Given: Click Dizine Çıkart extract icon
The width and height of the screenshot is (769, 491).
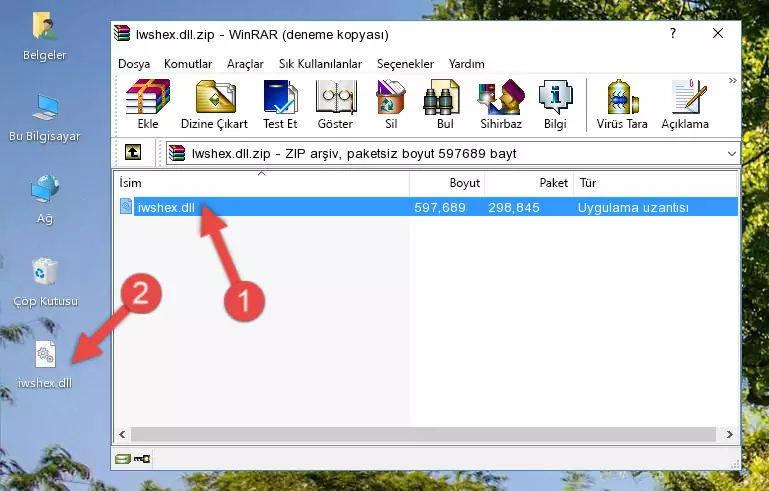Looking at the screenshot, I should [x=214, y=104].
